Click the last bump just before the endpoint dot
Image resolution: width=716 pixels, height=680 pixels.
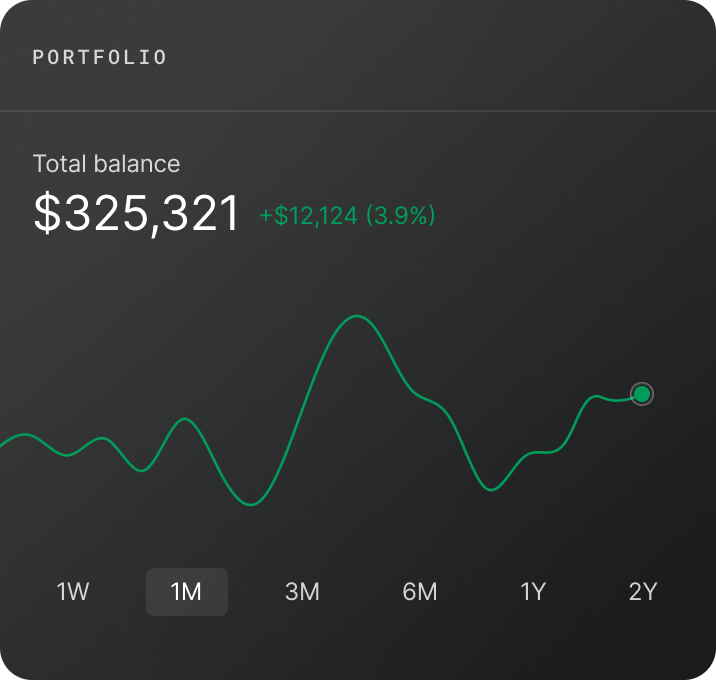[x=597, y=397]
